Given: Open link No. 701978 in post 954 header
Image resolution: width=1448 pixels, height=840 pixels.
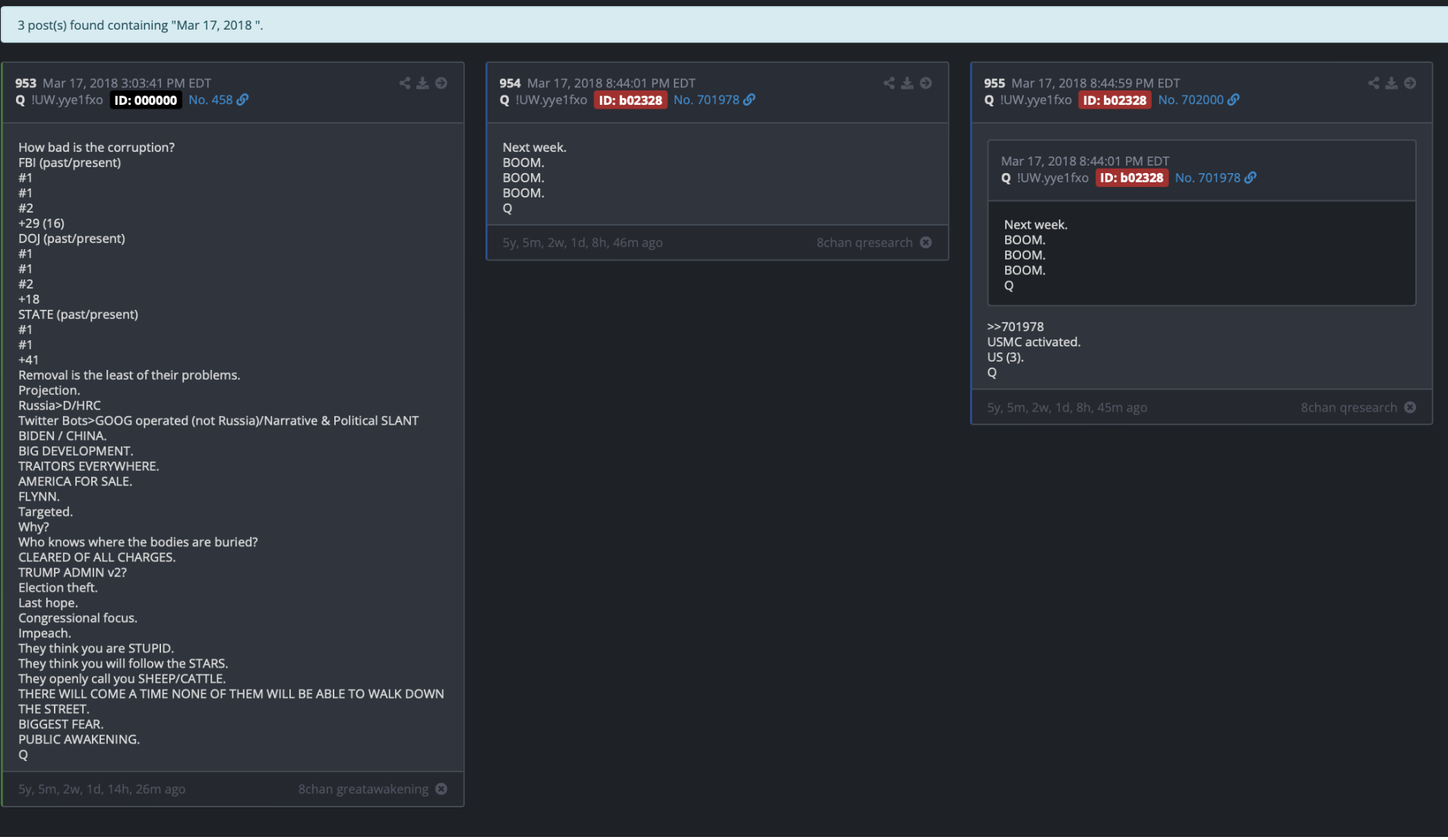Looking at the screenshot, I should (707, 99).
